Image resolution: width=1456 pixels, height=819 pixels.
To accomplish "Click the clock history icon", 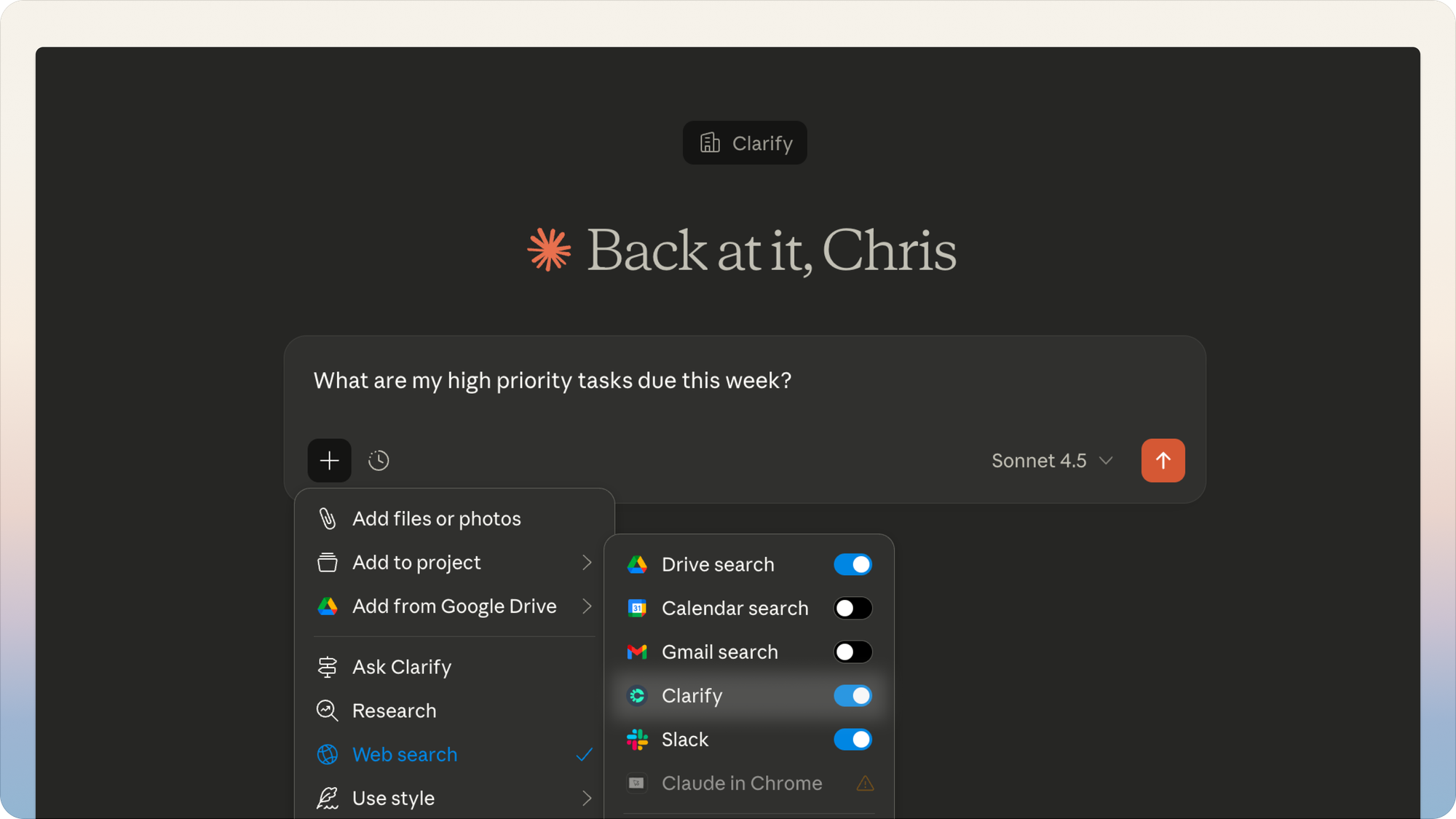I will click(x=379, y=460).
